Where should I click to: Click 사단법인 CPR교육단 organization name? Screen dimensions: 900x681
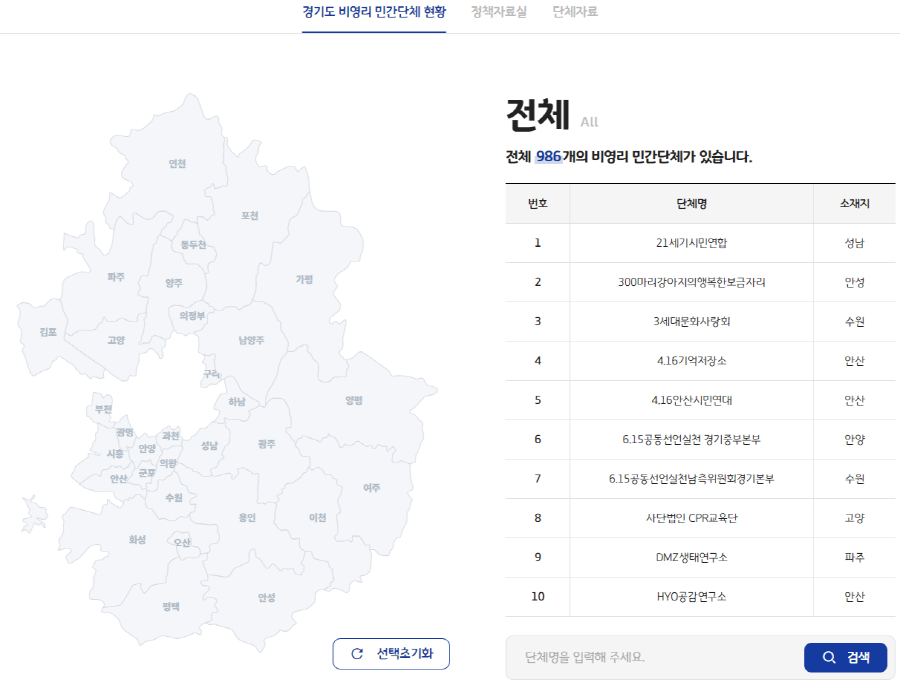(x=691, y=518)
